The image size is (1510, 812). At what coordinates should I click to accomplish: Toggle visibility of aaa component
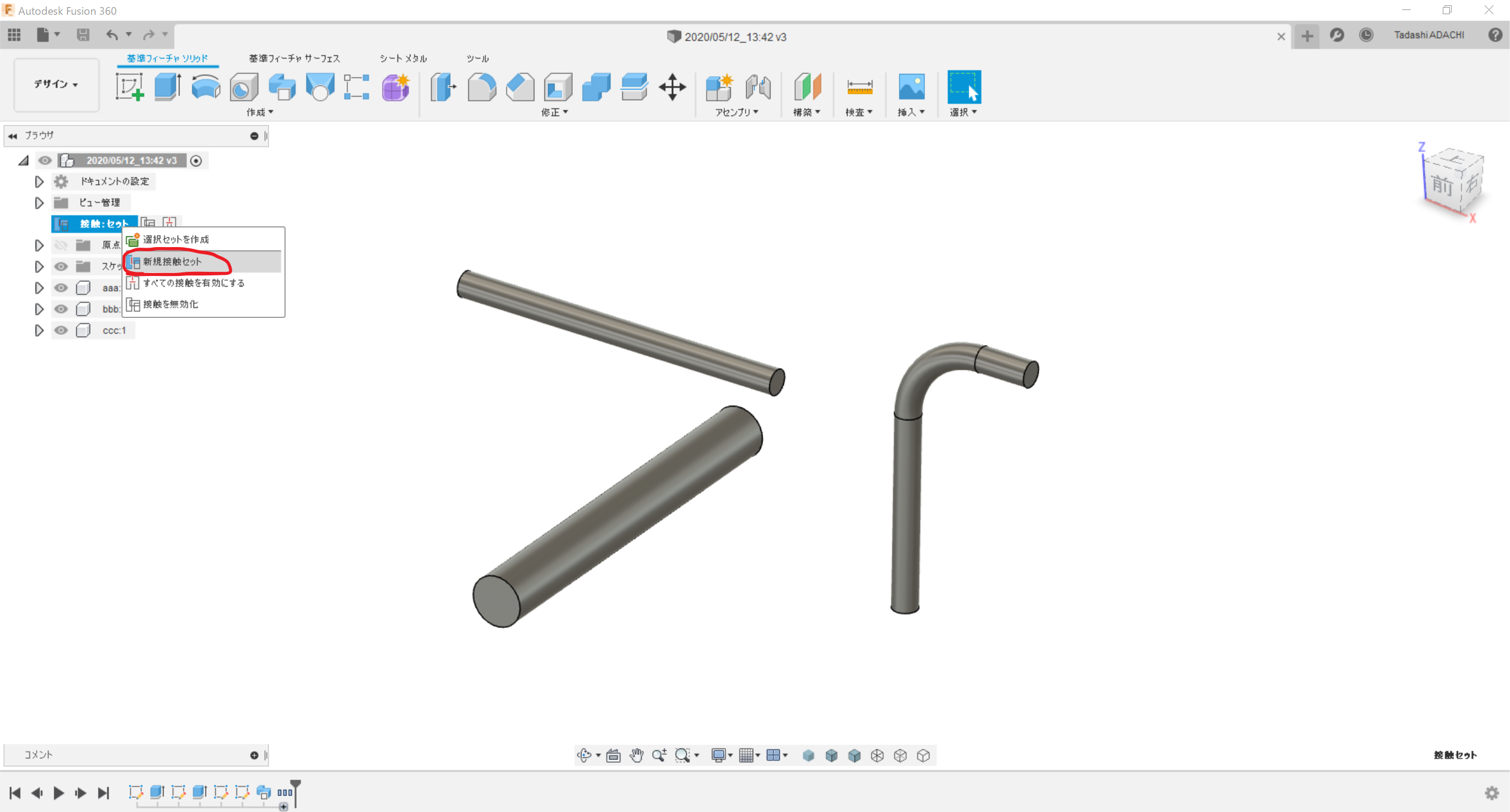click(61, 288)
